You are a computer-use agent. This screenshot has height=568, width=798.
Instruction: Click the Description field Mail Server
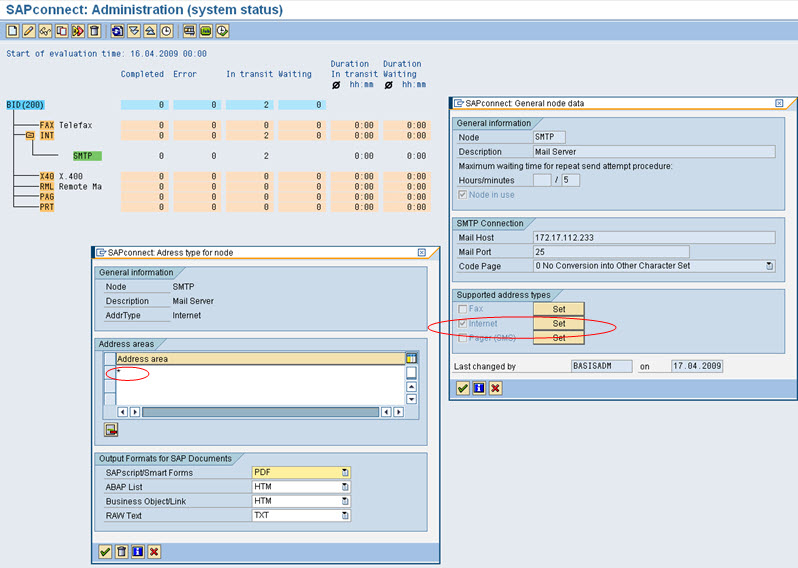coord(654,151)
